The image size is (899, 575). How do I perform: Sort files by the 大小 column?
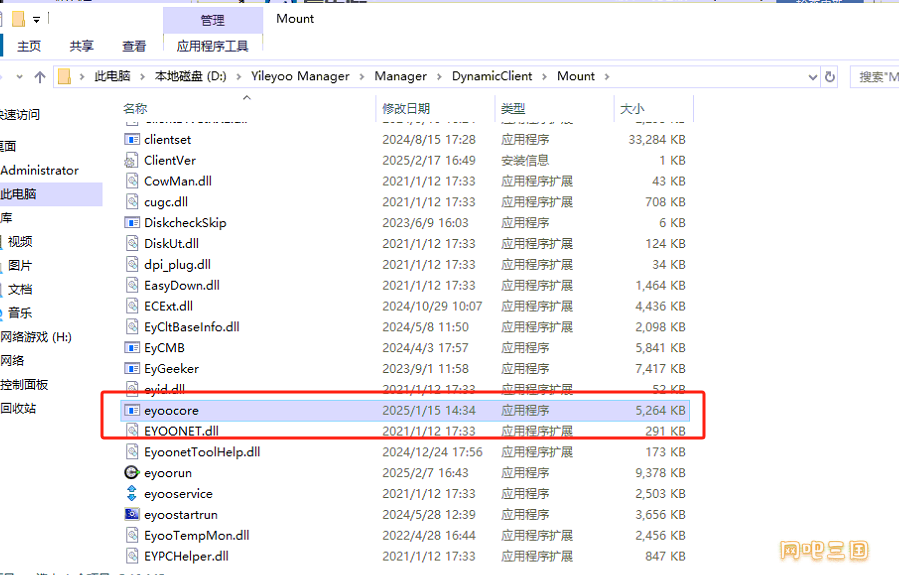[632, 108]
